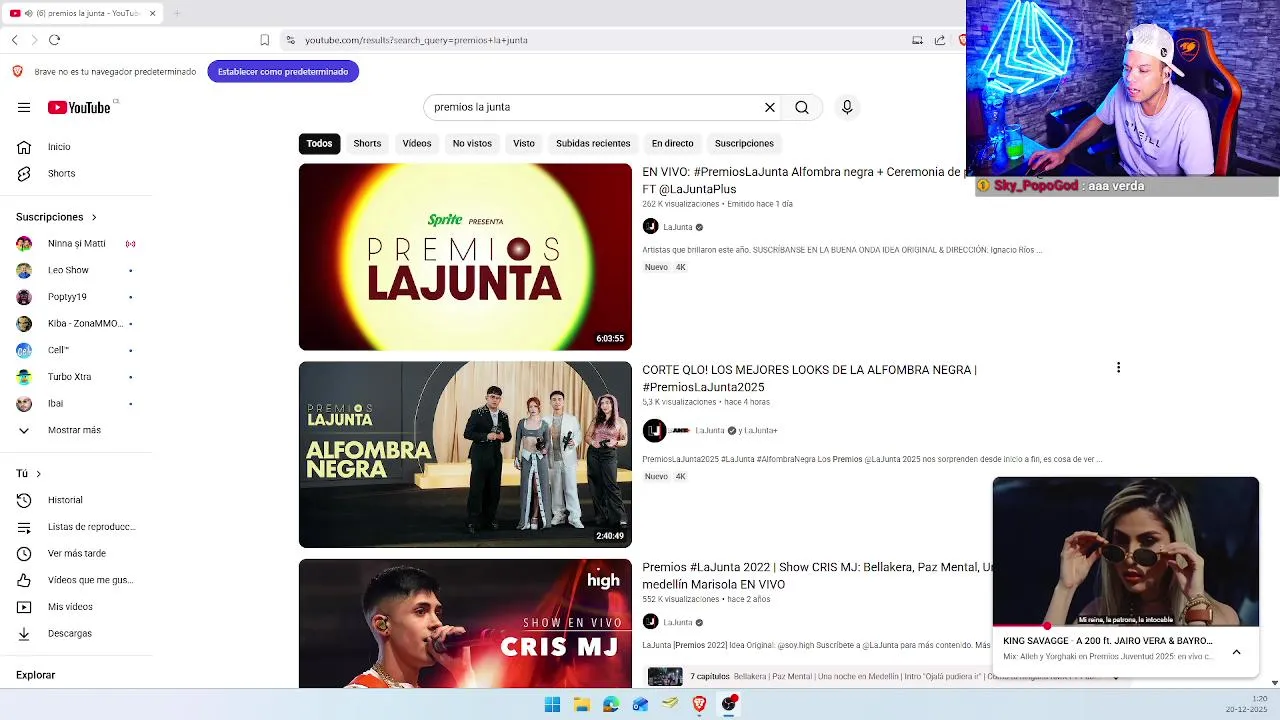Image resolution: width=1280 pixels, height=720 pixels.
Task: Click the browser address bar URL
Action: (416, 40)
